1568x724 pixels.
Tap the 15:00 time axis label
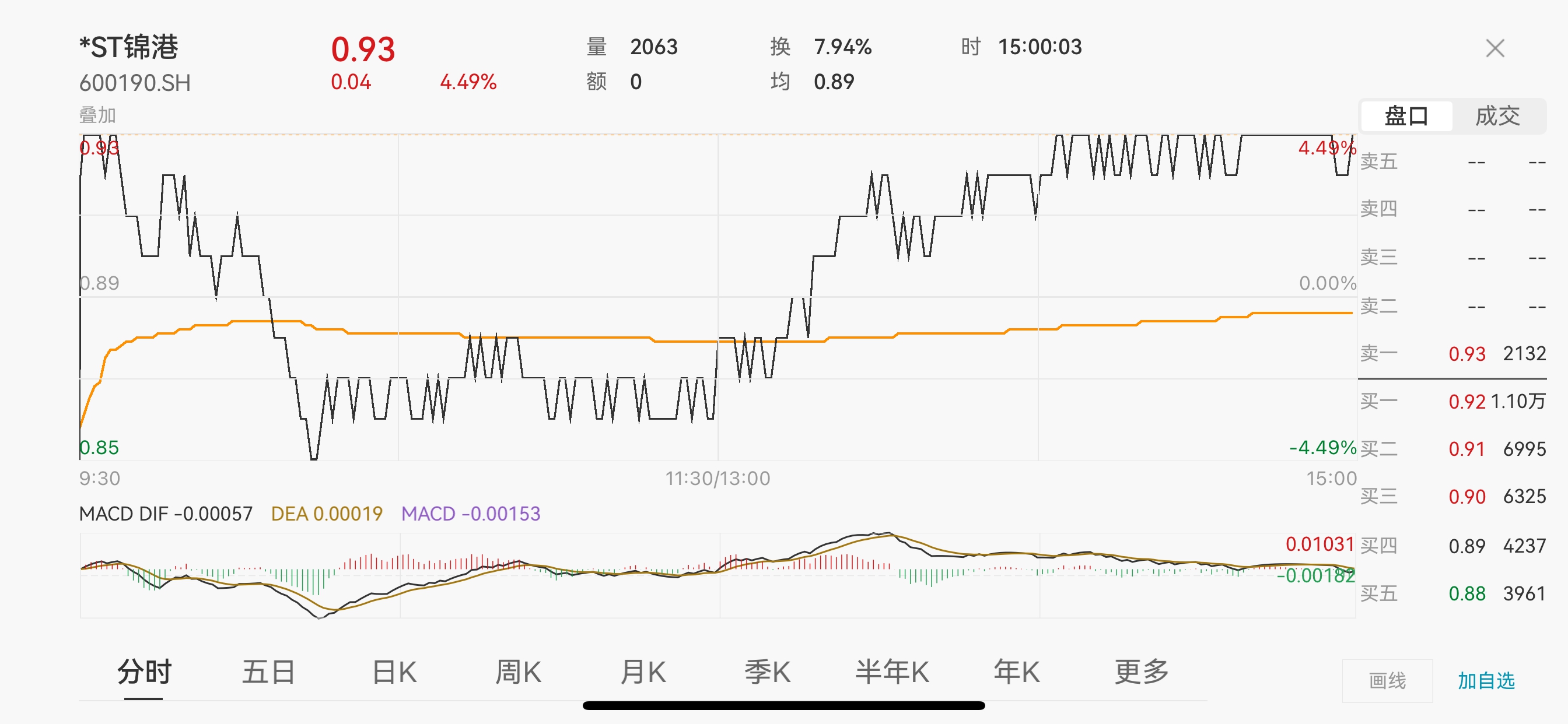pos(1331,479)
